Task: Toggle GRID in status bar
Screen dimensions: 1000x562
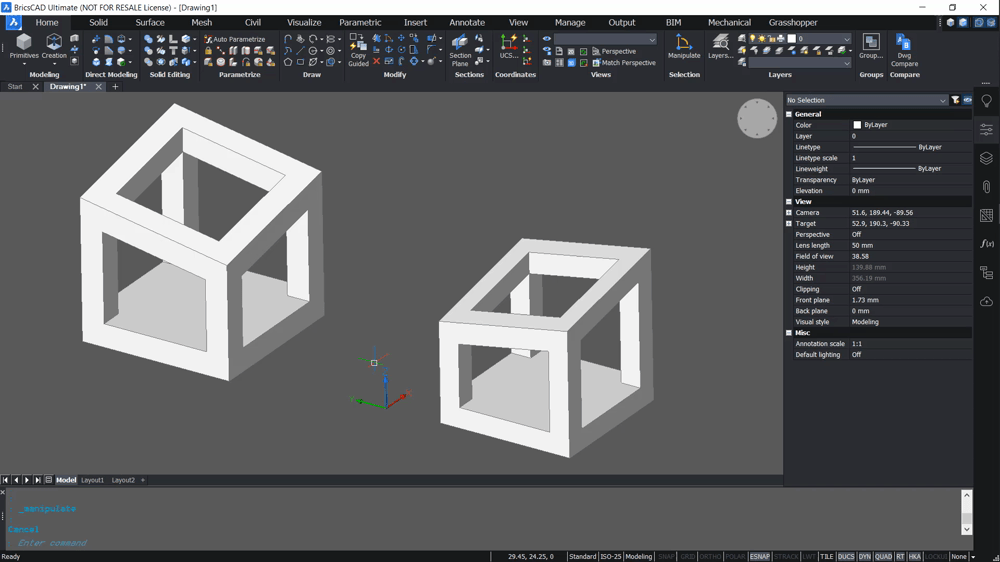Action: [x=688, y=556]
